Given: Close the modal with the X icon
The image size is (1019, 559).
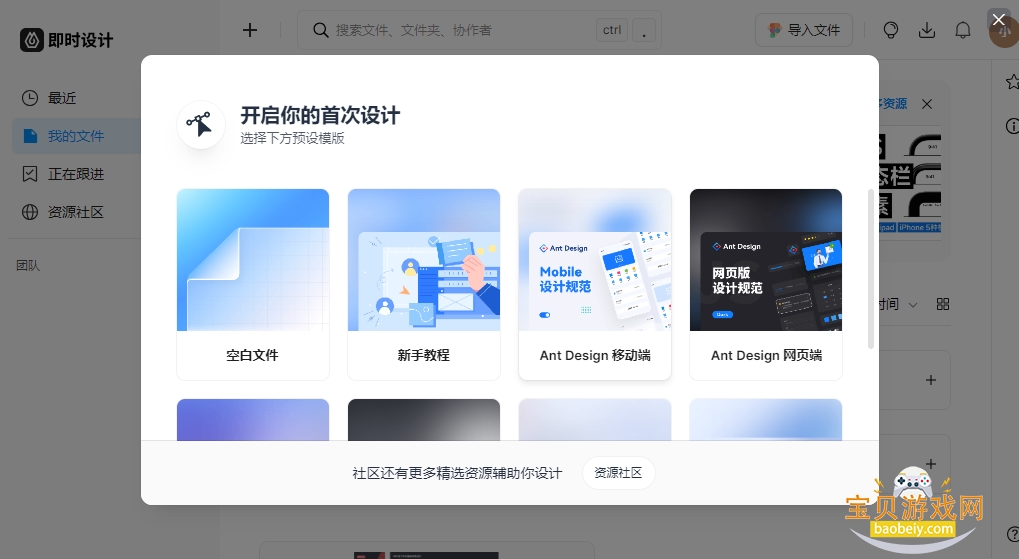Looking at the screenshot, I should pos(999,20).
